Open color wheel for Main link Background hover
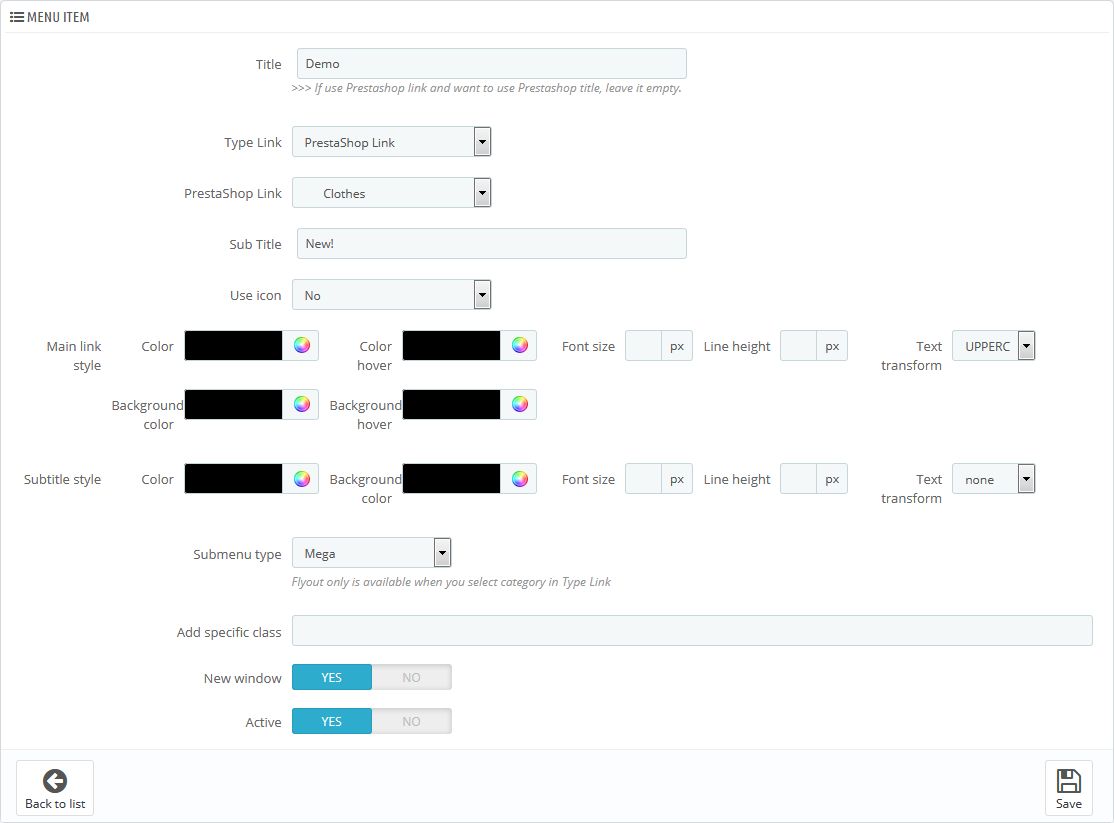The width and height of the screenshot is (1114, 823). [x=519, y=405]
